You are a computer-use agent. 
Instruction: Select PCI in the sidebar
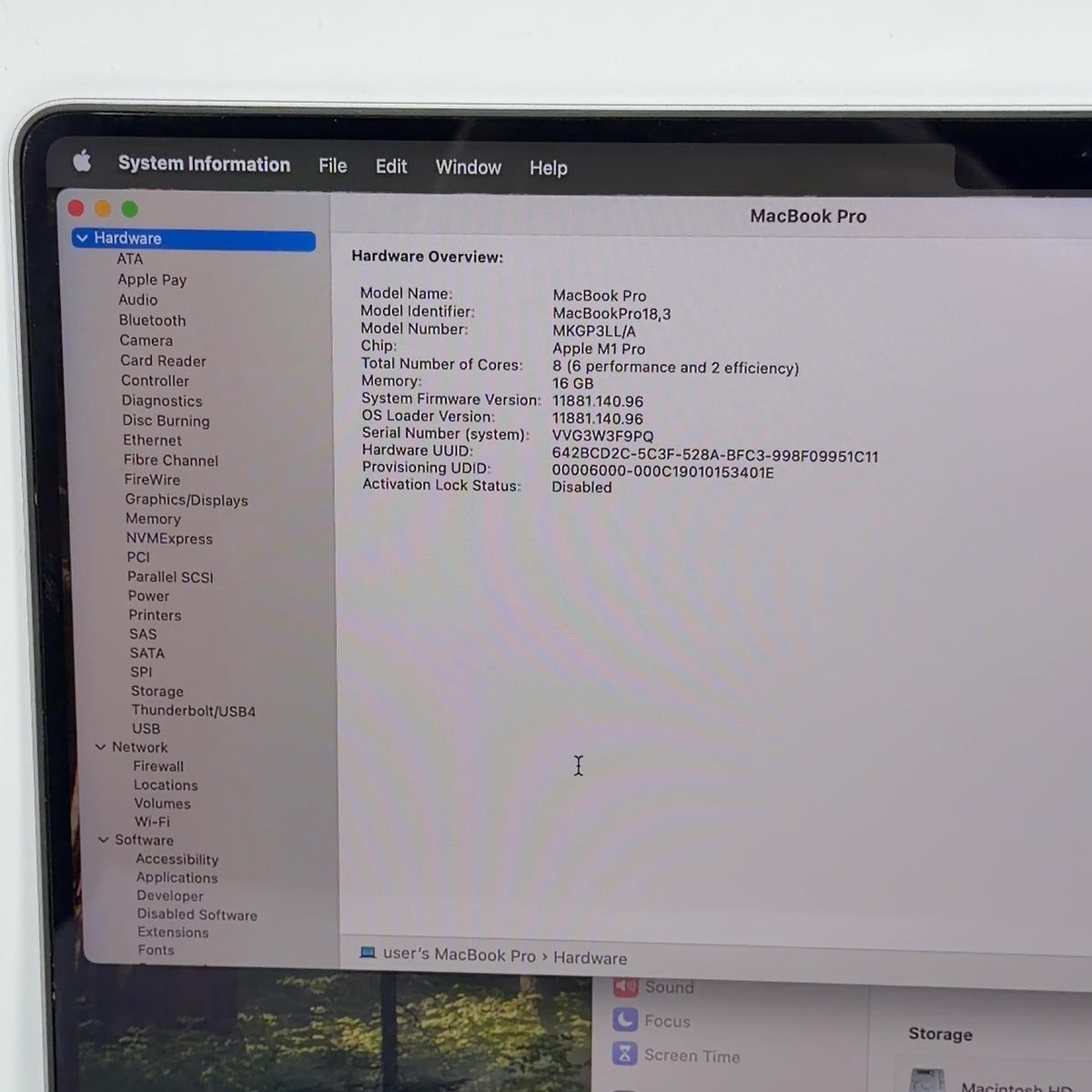pos(138,557)
